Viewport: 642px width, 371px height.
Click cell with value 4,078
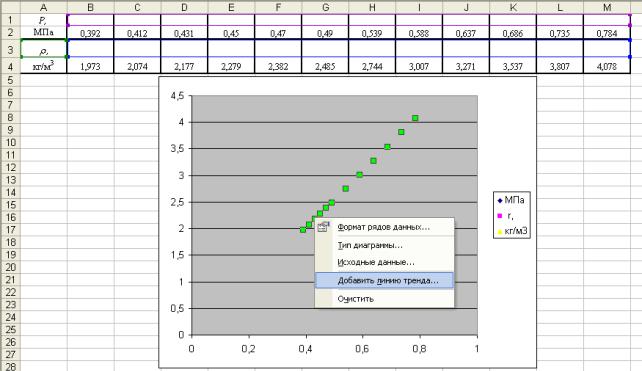click(607, 66)
